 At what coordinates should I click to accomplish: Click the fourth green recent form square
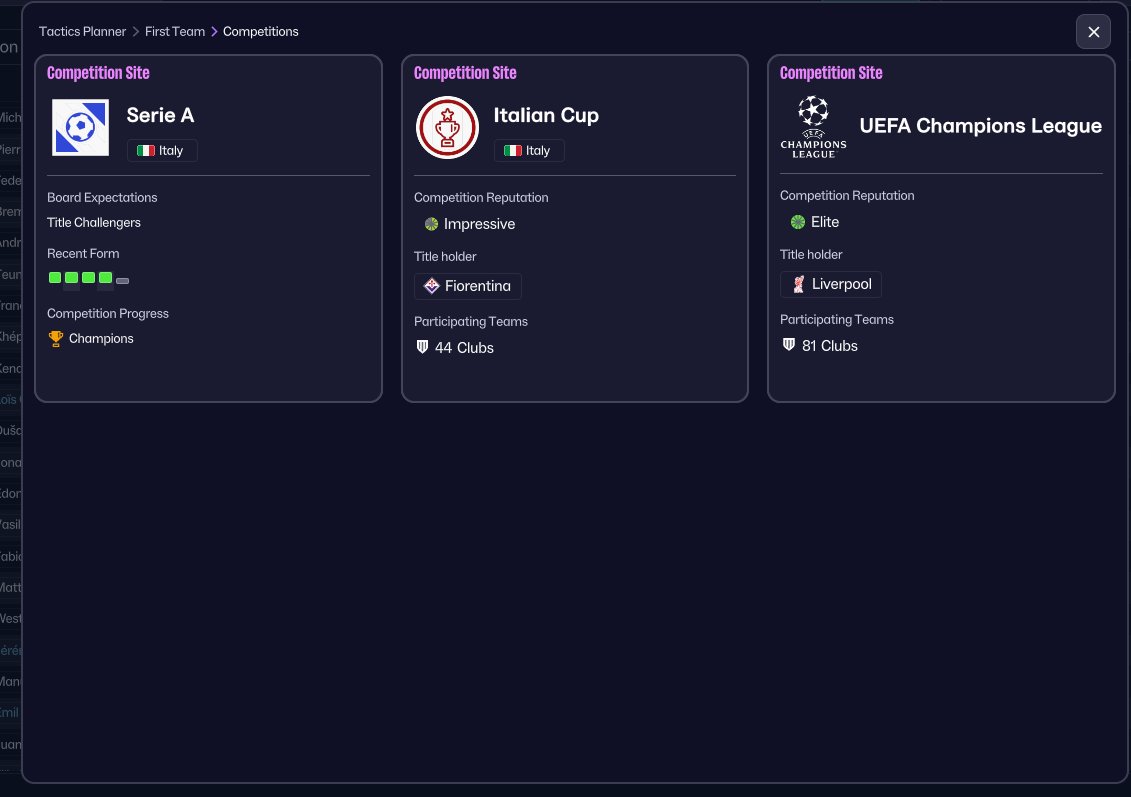[105, 278]
